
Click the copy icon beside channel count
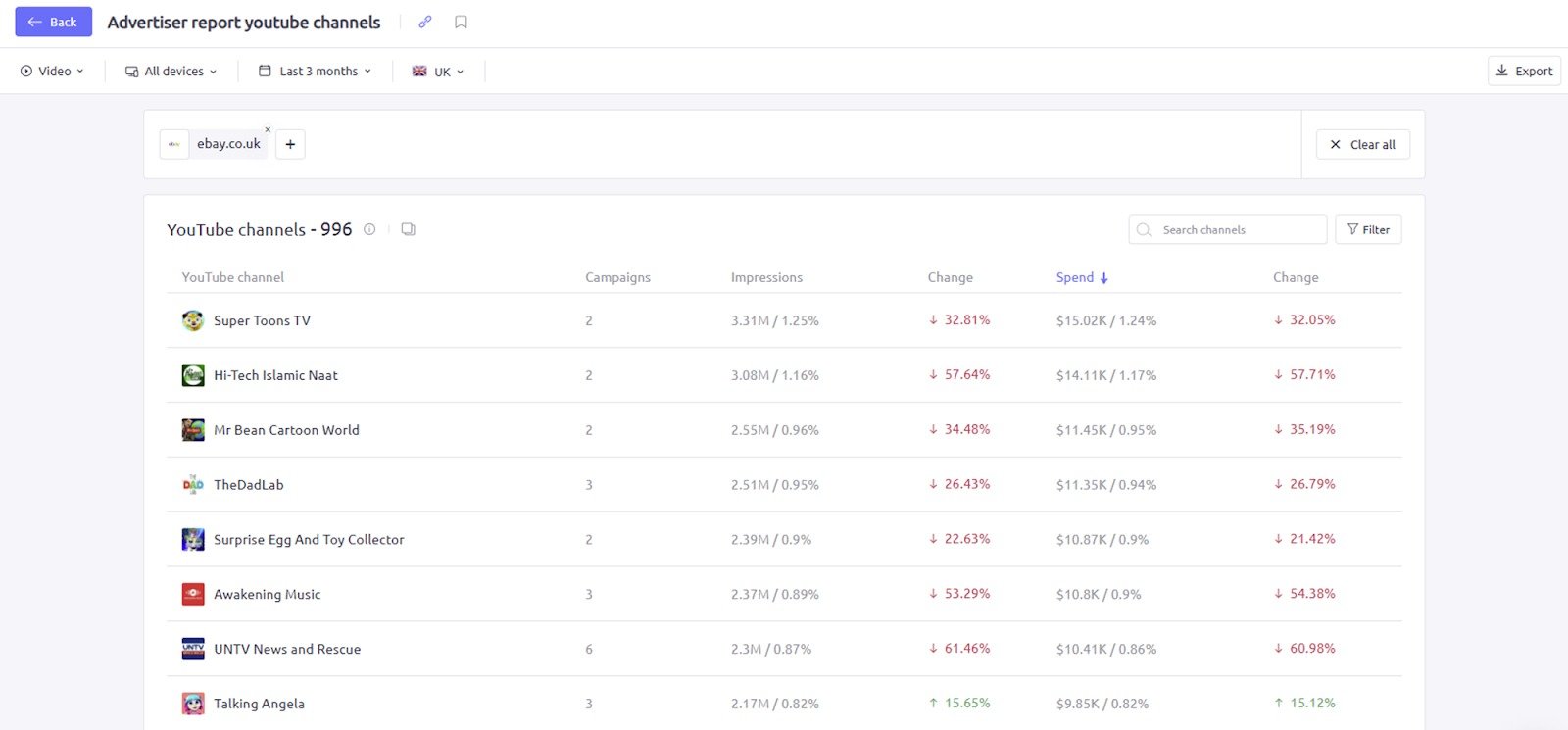[408, 229]
